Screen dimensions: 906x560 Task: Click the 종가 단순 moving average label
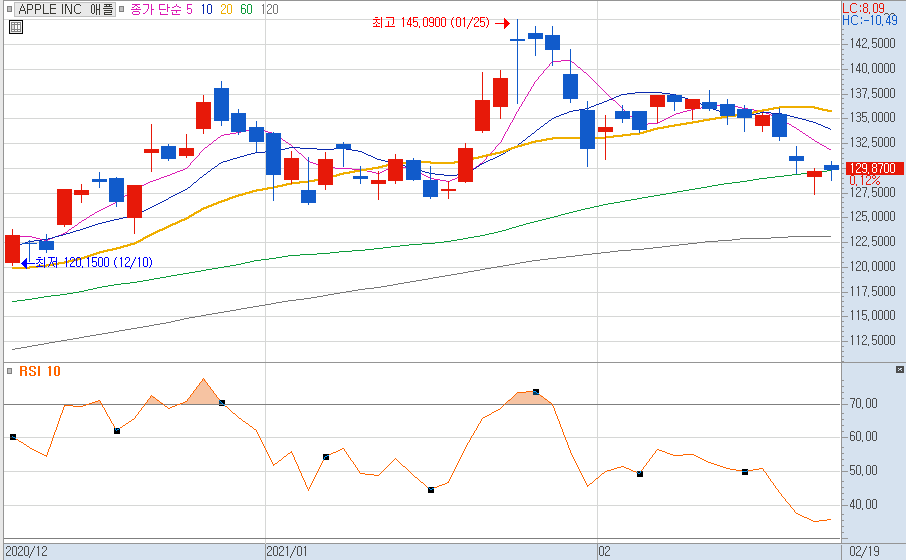(x=154, y=9)
